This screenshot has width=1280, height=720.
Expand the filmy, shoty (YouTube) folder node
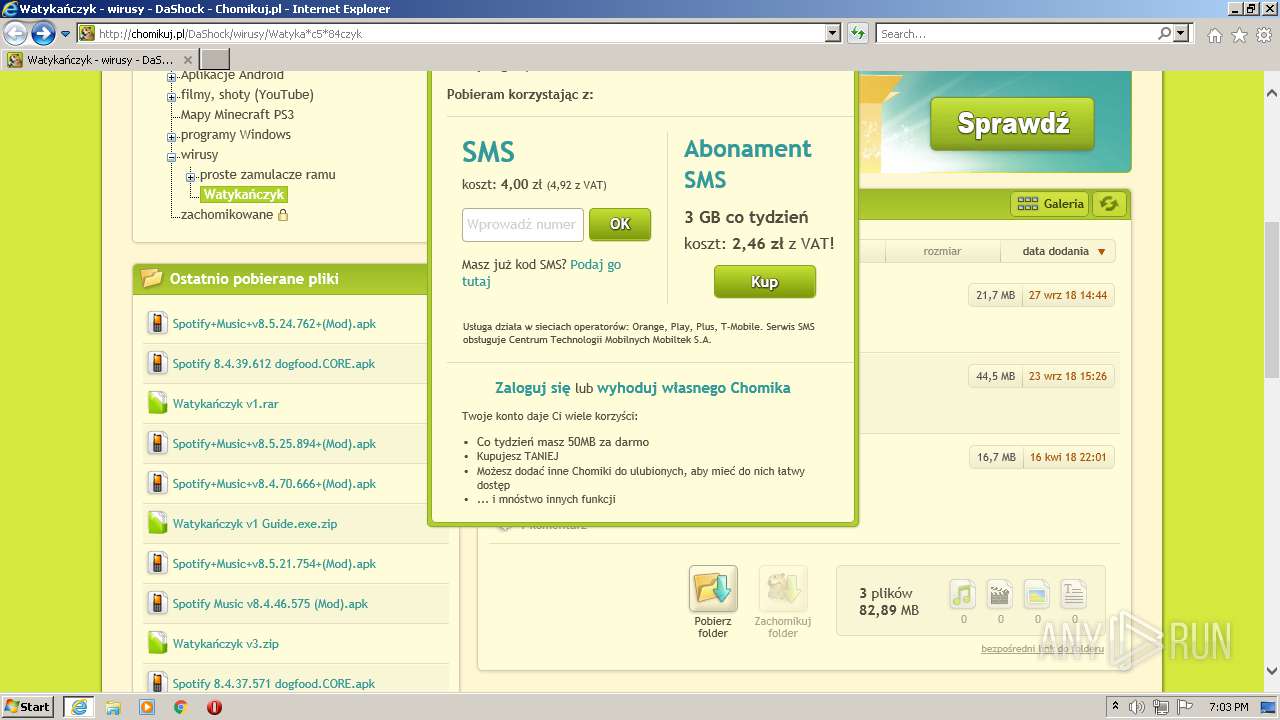(171, 97)
